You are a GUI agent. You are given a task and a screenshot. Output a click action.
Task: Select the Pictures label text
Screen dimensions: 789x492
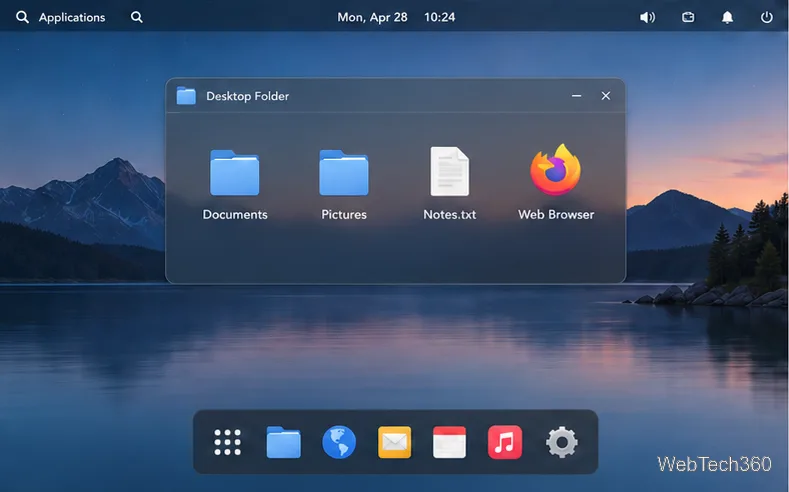(x=344, y=214)
